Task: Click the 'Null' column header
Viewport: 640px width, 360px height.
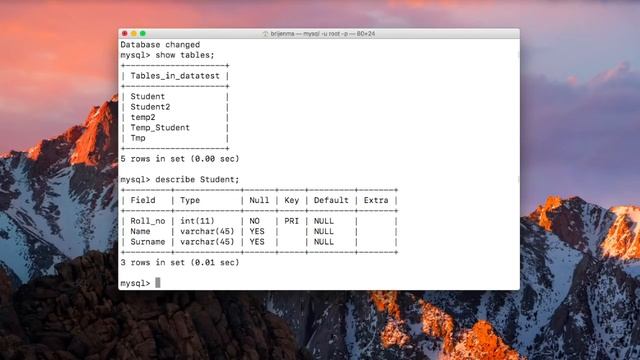Action: pyautogui.click(x=259, y=200)
